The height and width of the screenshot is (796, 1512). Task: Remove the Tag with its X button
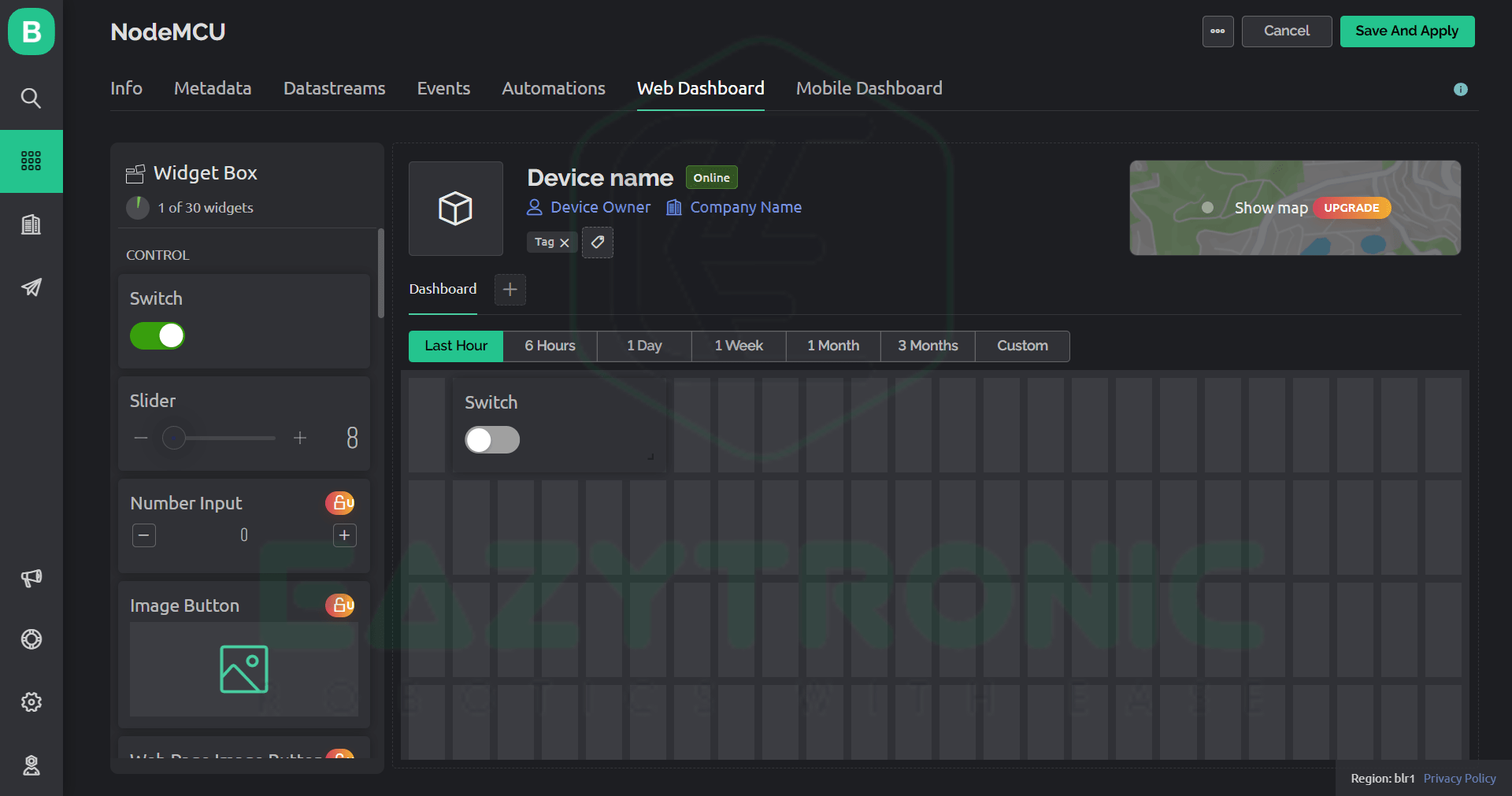click(x=565, y=243)
